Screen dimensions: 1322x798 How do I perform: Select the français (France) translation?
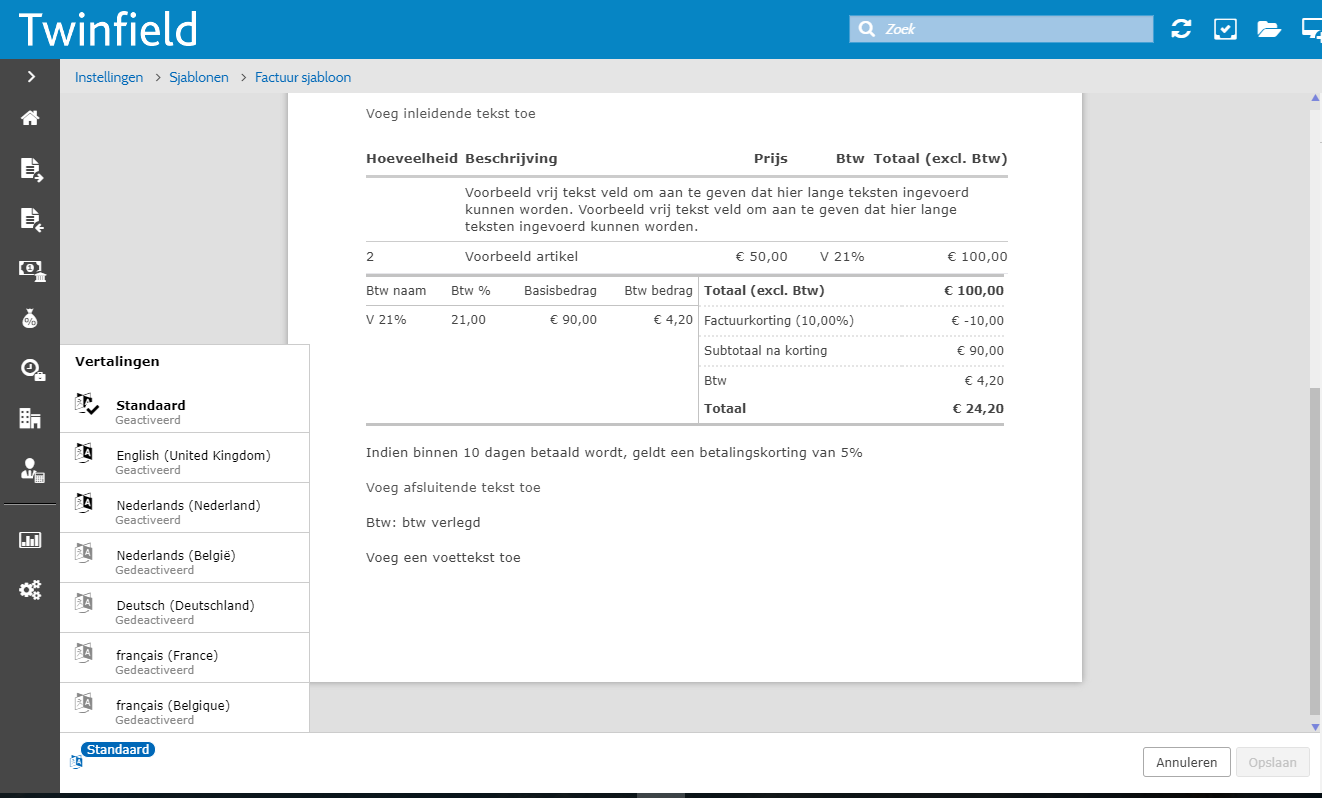[167, 656]
